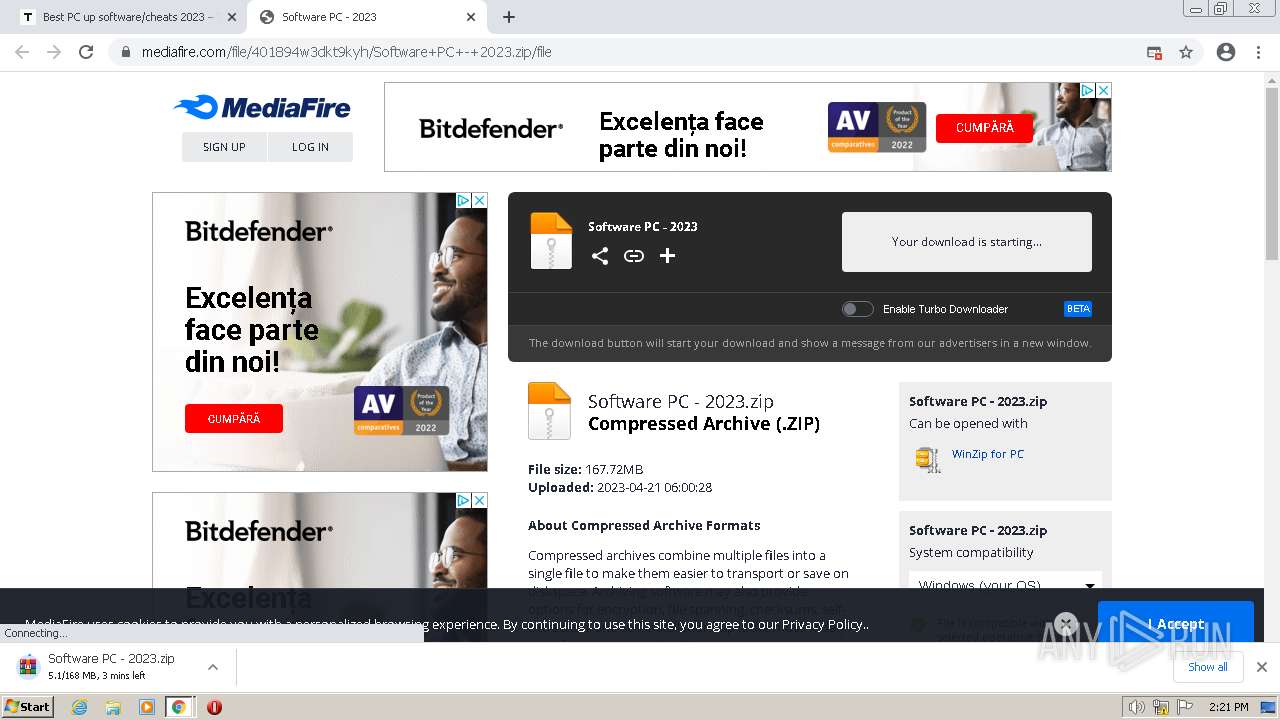Image resolution: width=1280 pixels, height=720 pixels.
Task: Open Chrome three-dot menu
Action: 1258,52
